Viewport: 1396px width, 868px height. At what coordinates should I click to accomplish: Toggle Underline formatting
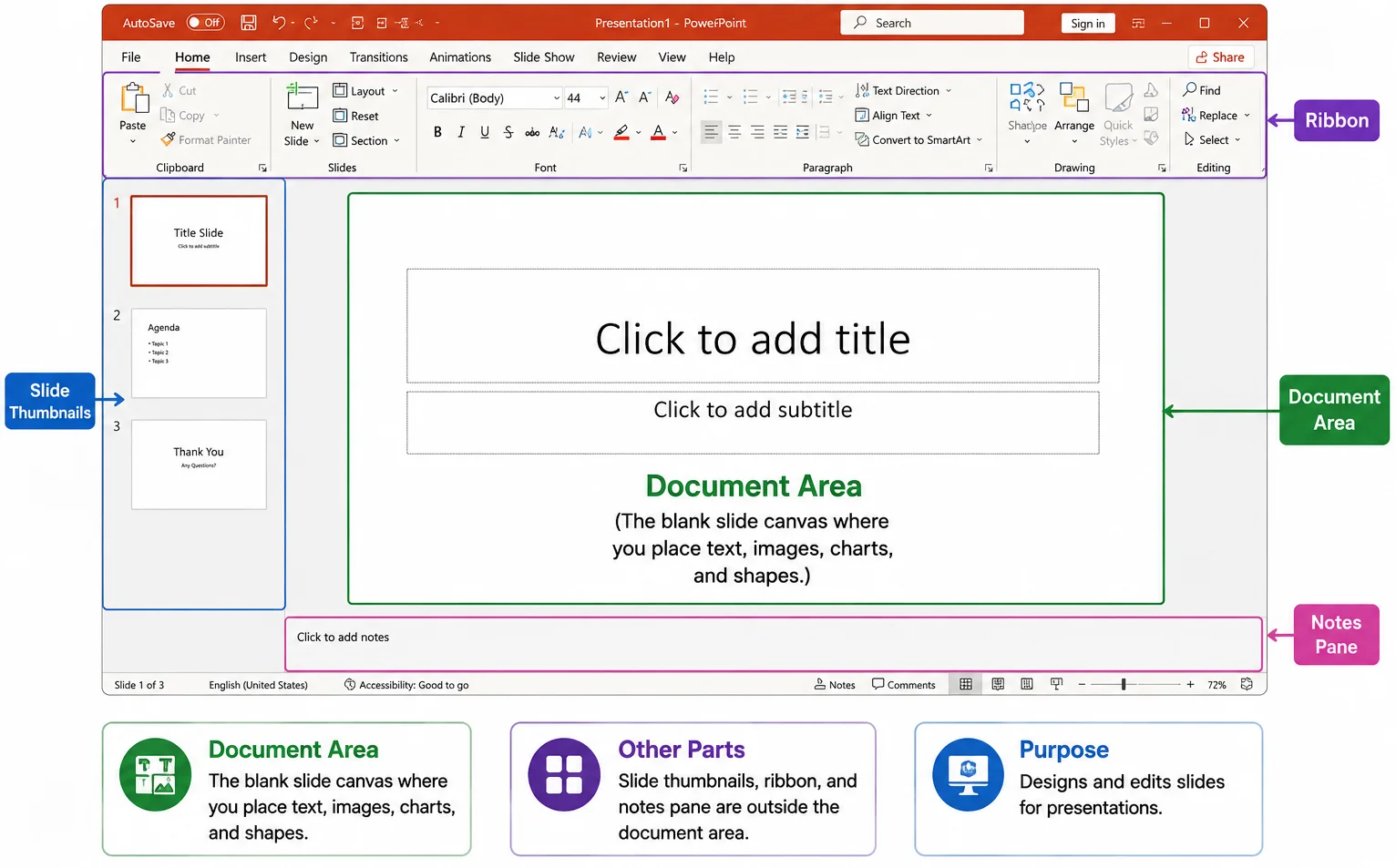tap(485, 132)
